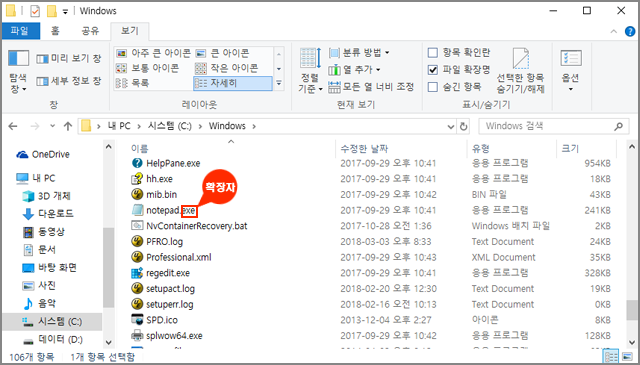Select 목록 list layout

point(133,83)
